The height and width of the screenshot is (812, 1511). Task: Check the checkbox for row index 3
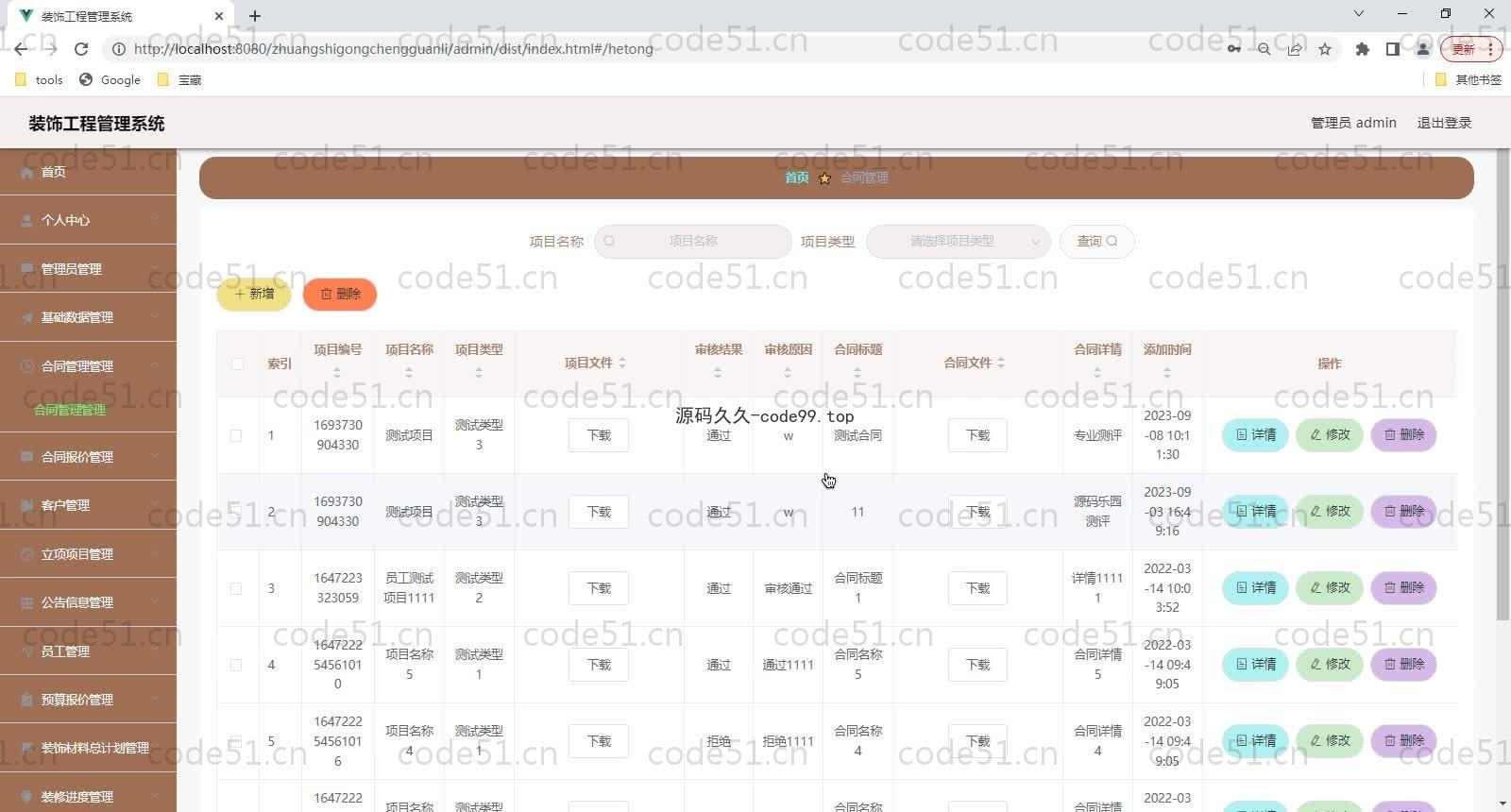(x=236, y=588)
